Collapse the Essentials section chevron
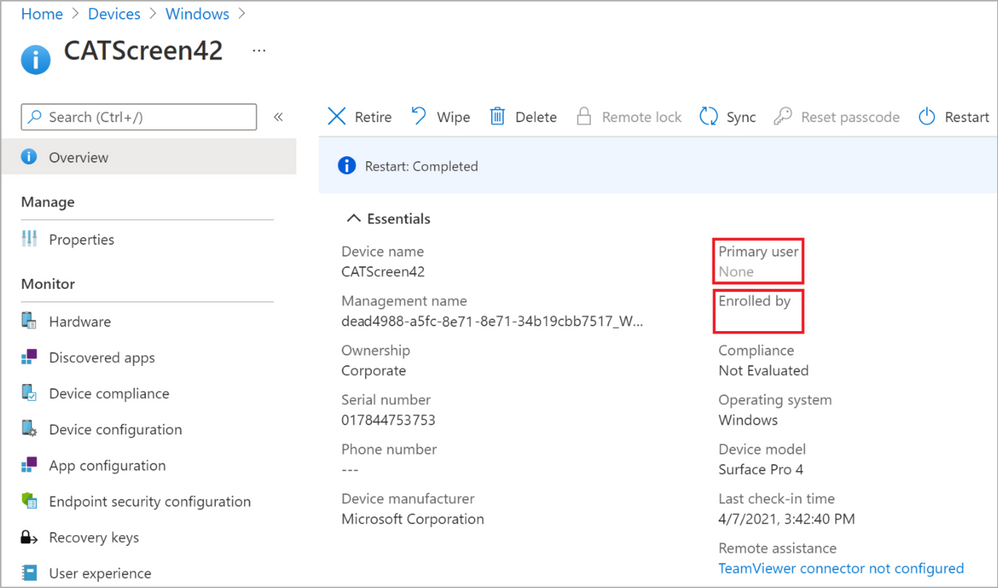This screenshot has width=998, height=588. [x=353, y=218]
